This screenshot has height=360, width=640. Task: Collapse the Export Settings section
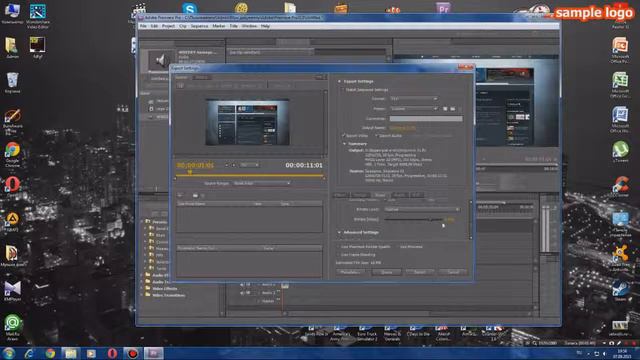point(339,81)
